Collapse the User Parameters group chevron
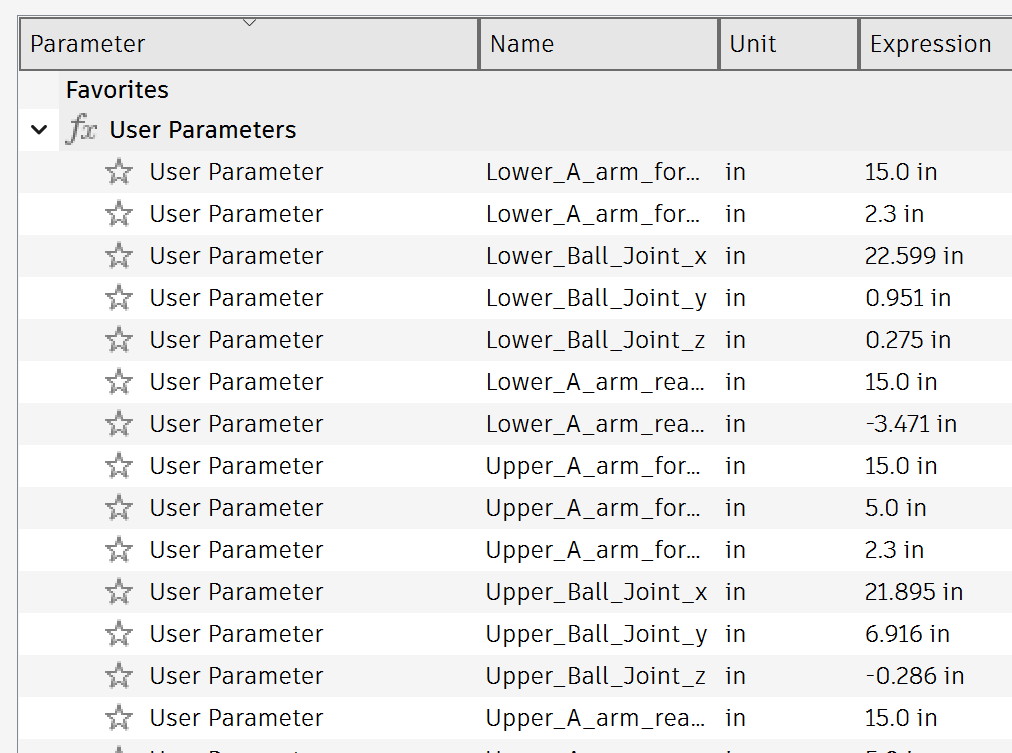Screen dimensions: 1012x753 coord(39,130)
